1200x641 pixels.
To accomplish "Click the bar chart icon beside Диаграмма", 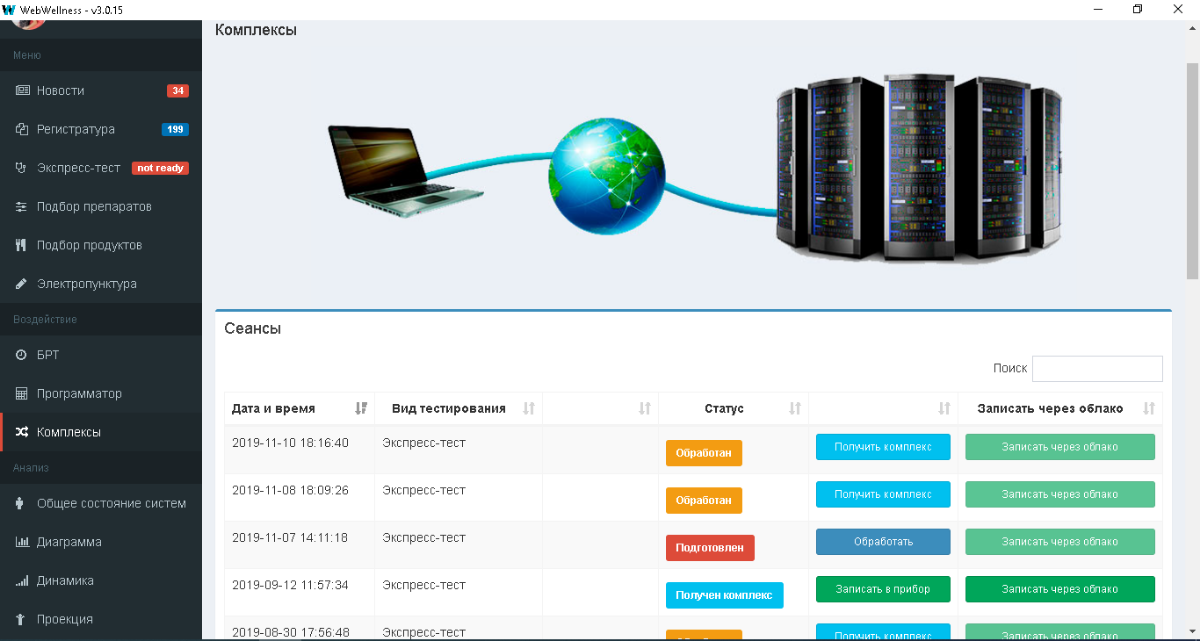I will click(x=22, y=542).
